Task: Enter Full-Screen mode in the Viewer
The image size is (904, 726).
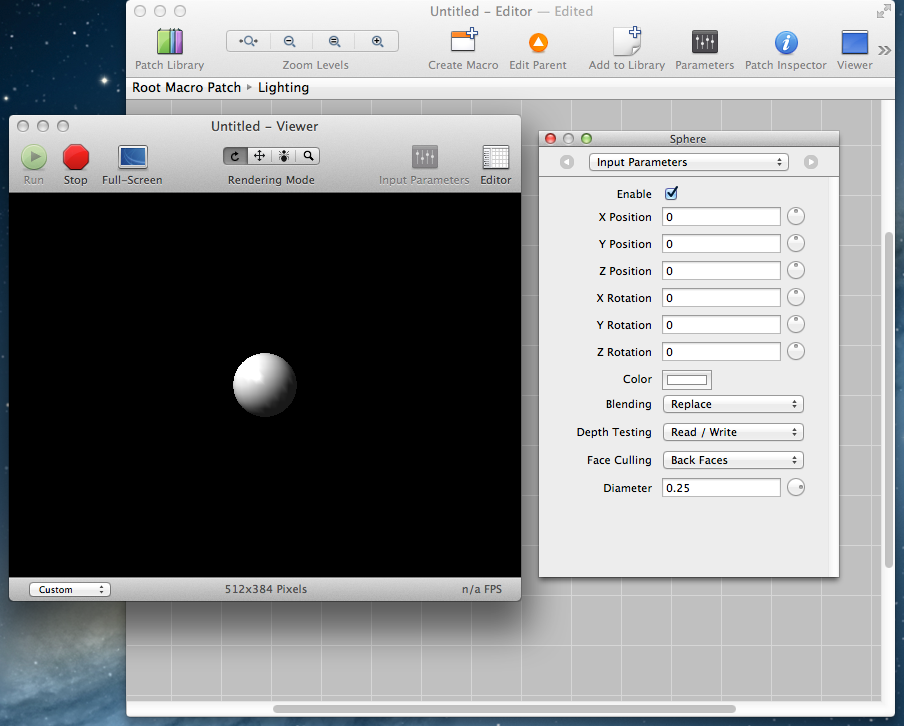Action: point(132,157)
